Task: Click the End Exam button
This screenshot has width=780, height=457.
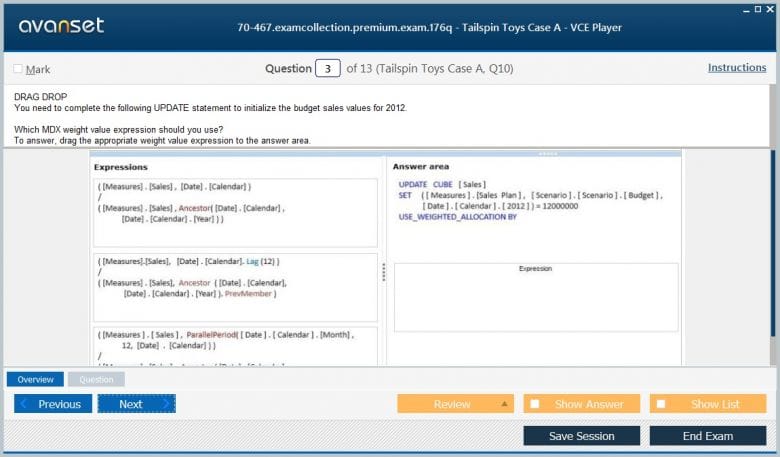Action: [708, 436]
